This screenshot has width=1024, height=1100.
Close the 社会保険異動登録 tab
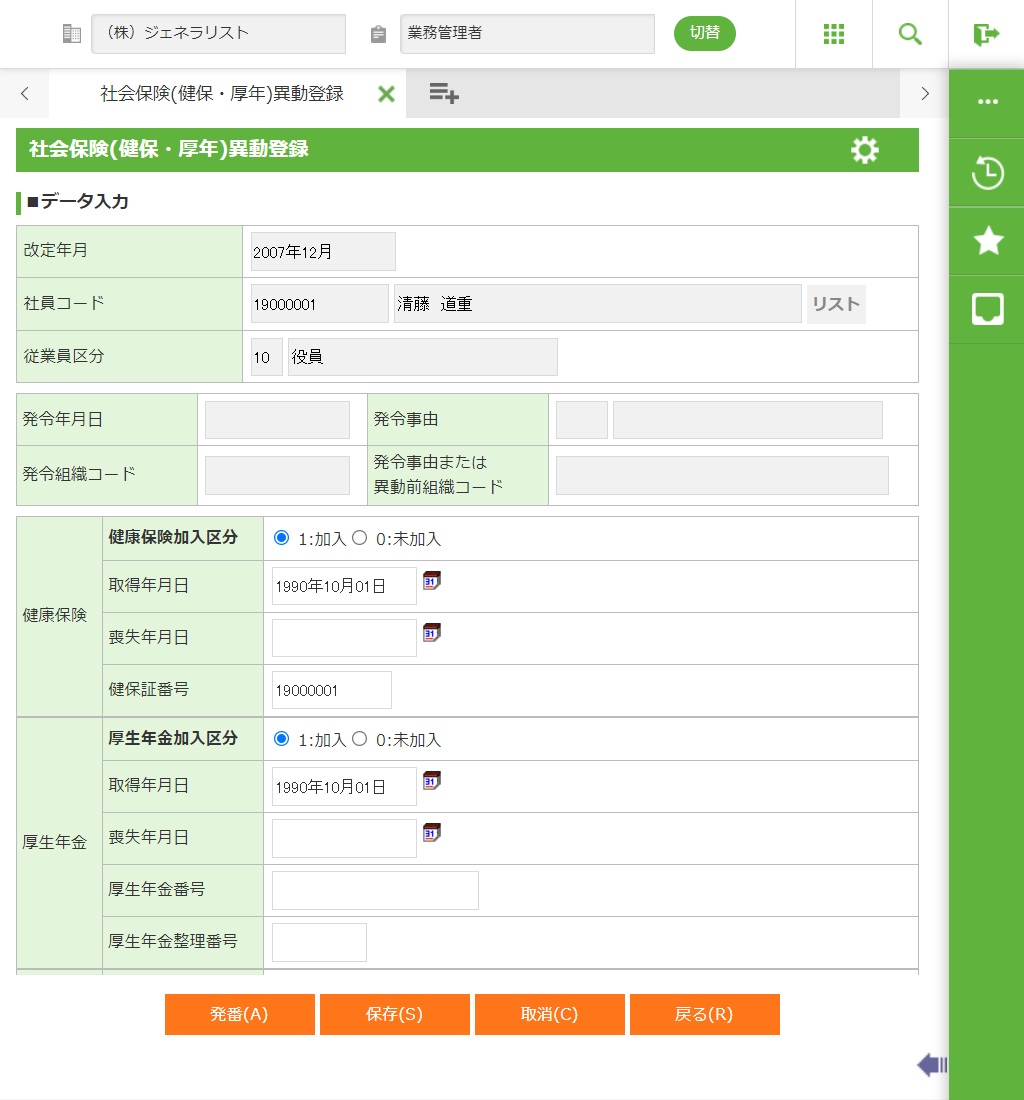(386, 94)
